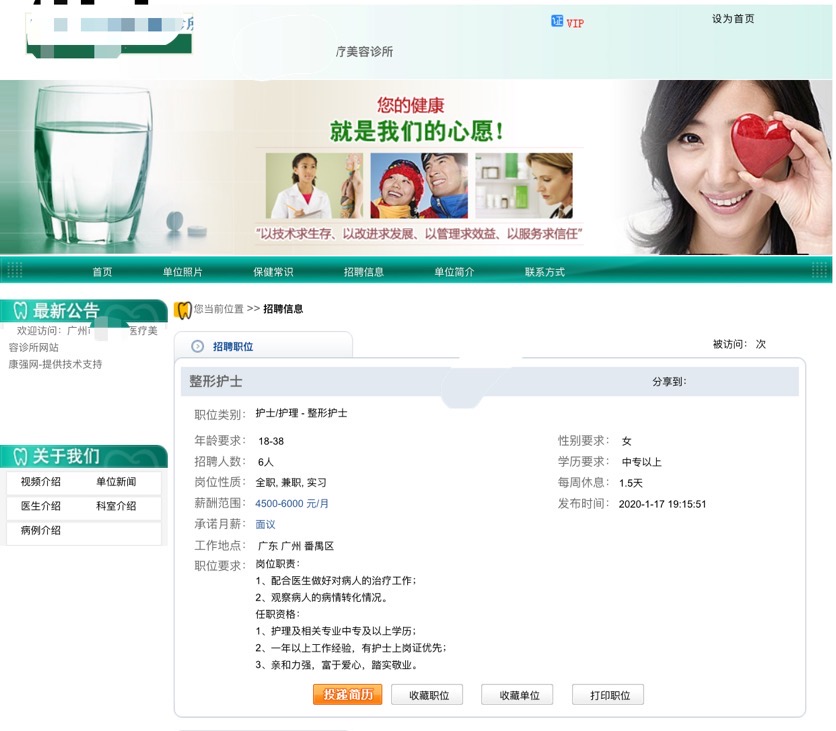The height and width of the screenshot is (731, 836).
Task: Select 招聘信息 in the navigation bar
Action: point(363,272)
